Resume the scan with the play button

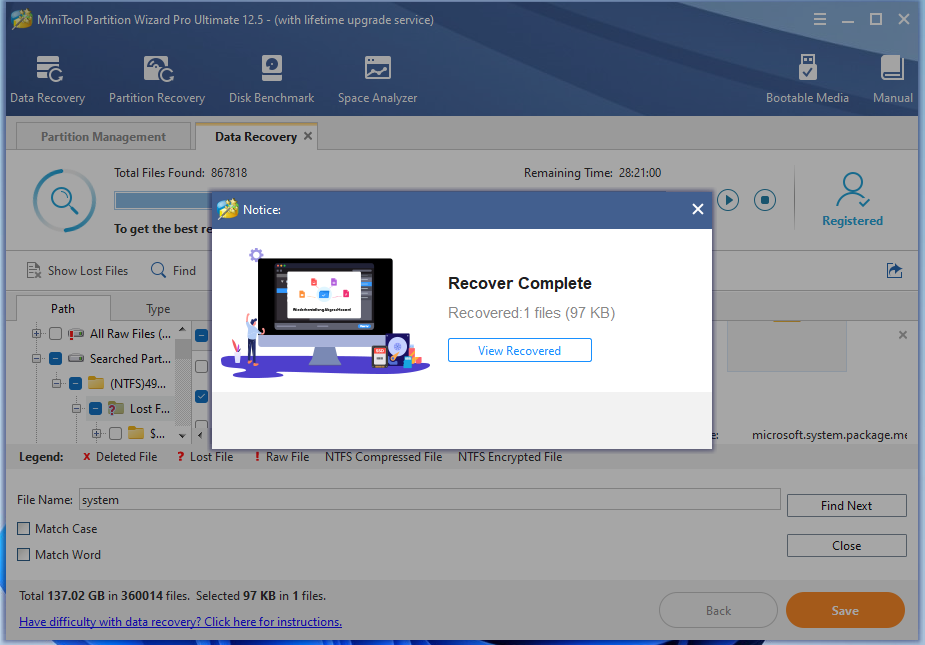(x=729, y=200)
